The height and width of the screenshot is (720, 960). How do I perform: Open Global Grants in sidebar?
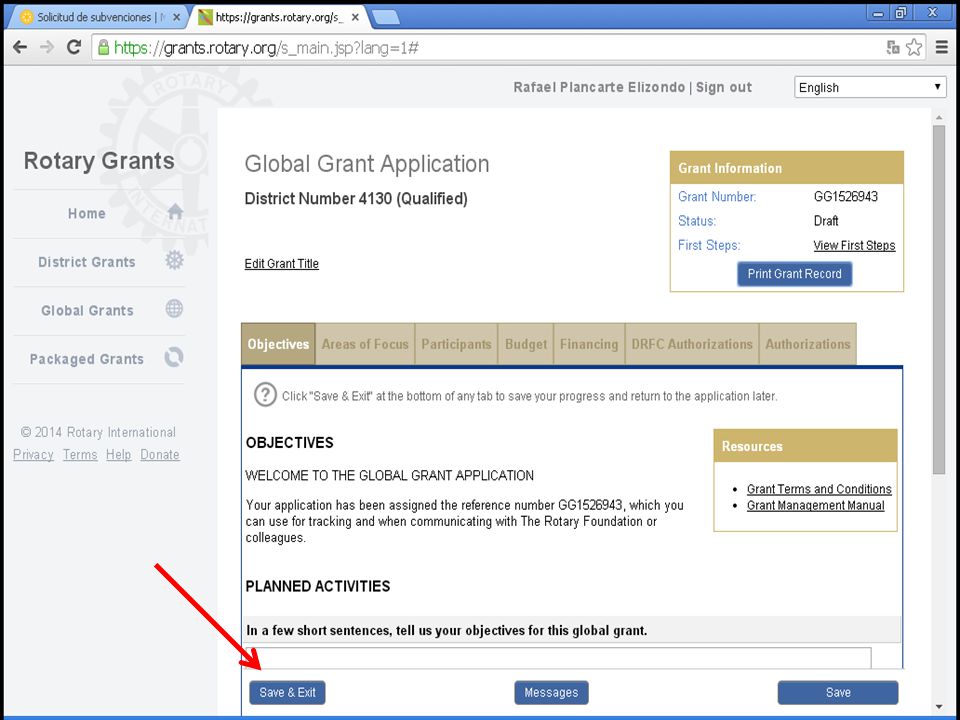[x=87, y=310]
